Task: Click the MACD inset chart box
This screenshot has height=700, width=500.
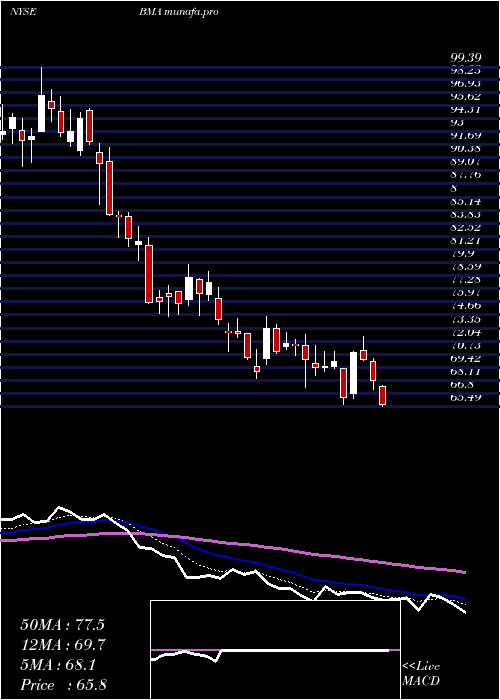Action: pyautogui.click(x=275, y=650)
